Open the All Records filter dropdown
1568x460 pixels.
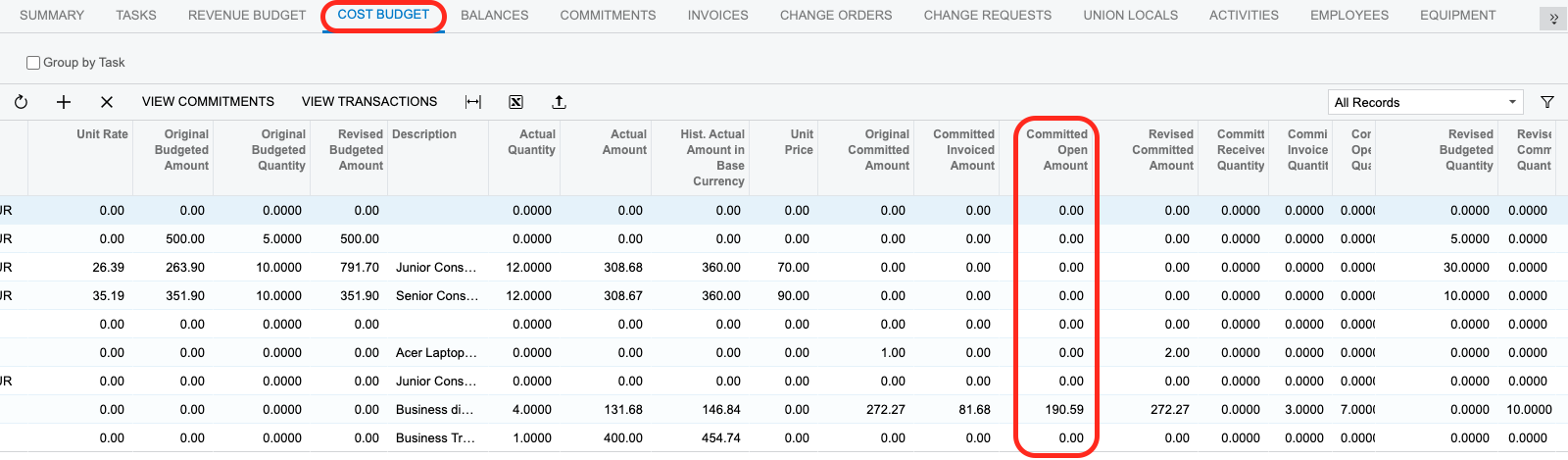click(x=1426, y=102)
